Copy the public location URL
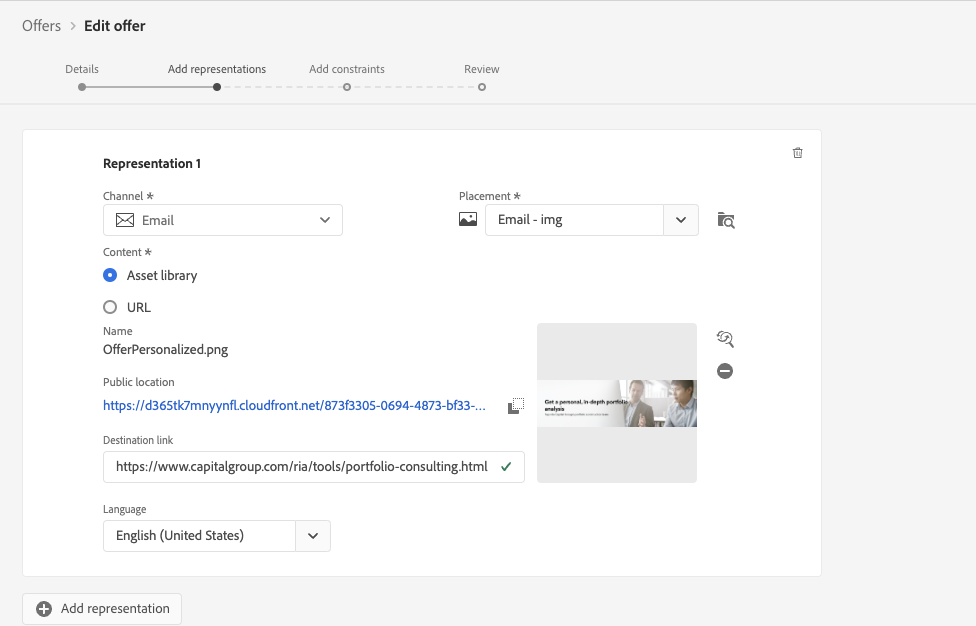Image resolution: width=976 pixels, height=626 pixels. point(515,406)
